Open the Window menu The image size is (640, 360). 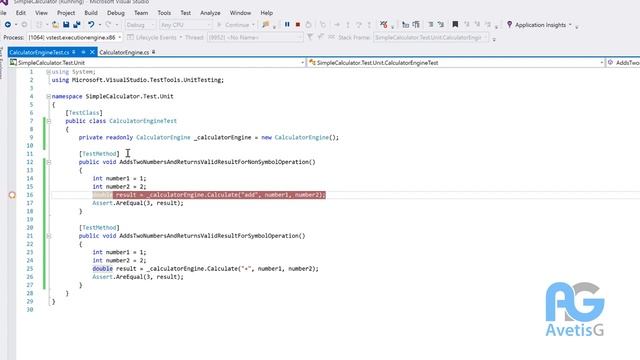point(240,13)
